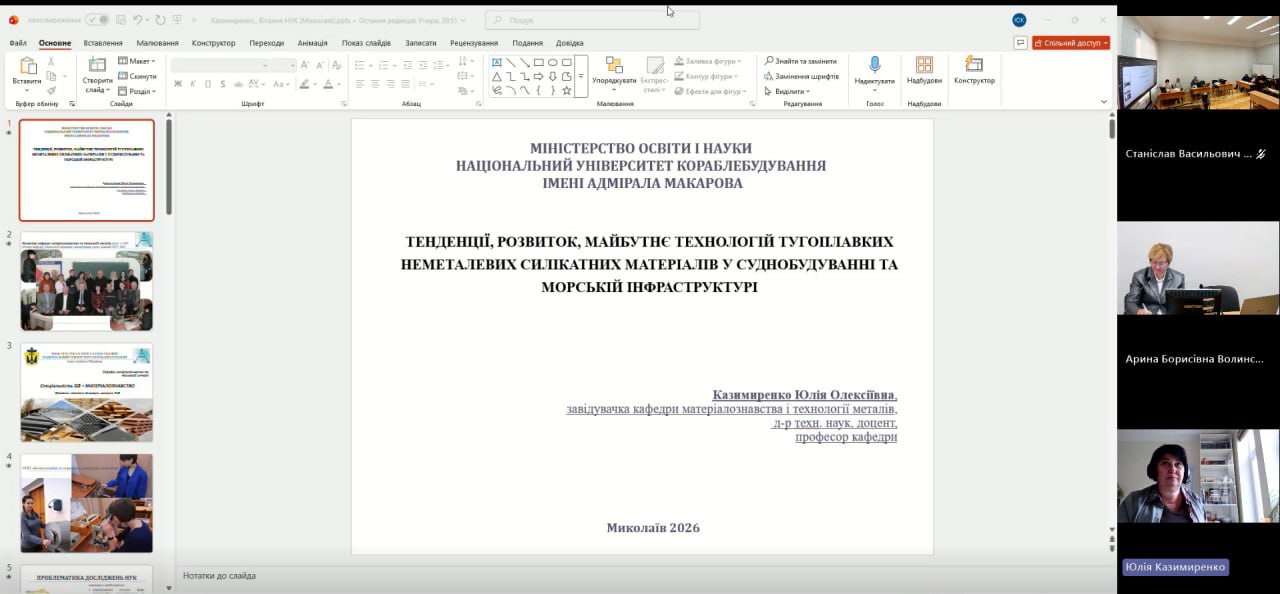Click the Save icon in title bar
Screen dimensions: 1280x594
120,20
